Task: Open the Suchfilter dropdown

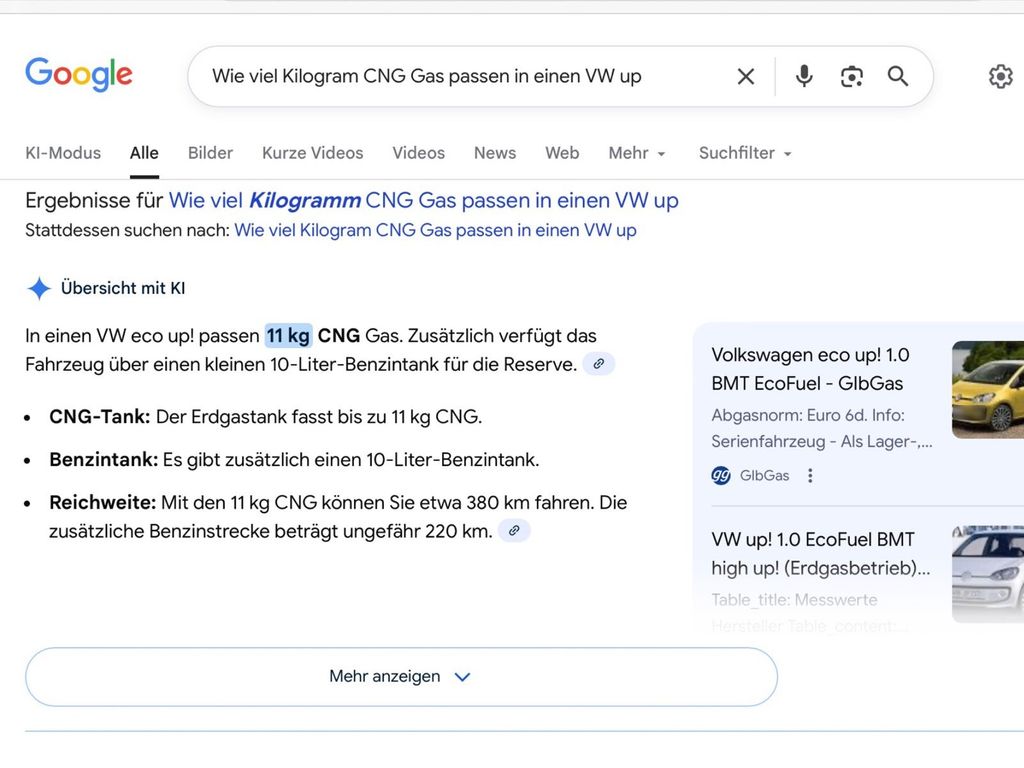Action: pos(745,153)
